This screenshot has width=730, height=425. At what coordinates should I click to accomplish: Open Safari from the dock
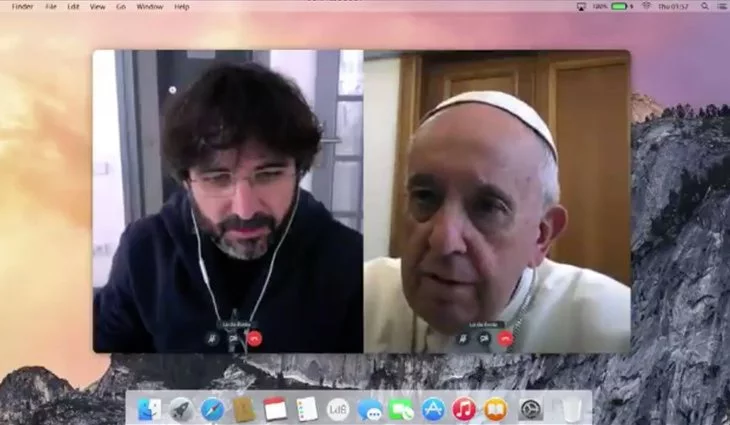click(x=212, y=409)
